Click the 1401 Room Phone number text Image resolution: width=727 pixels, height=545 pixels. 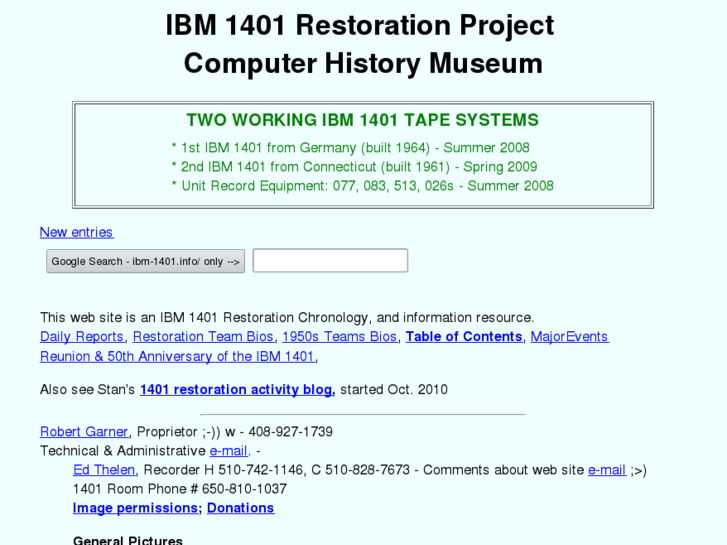pyautogui.click(x=180, y=489)
